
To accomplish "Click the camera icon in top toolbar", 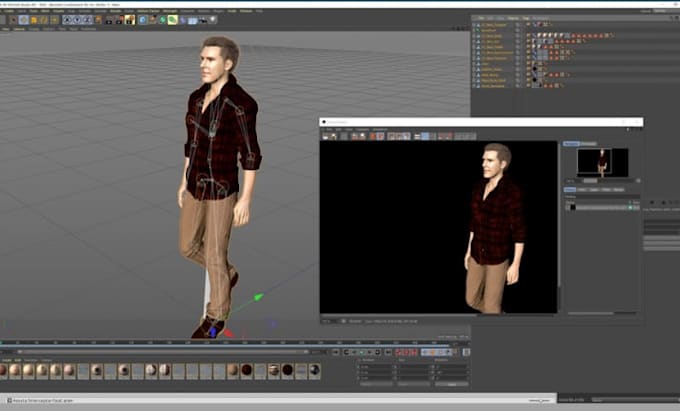I will click(203, 20).
